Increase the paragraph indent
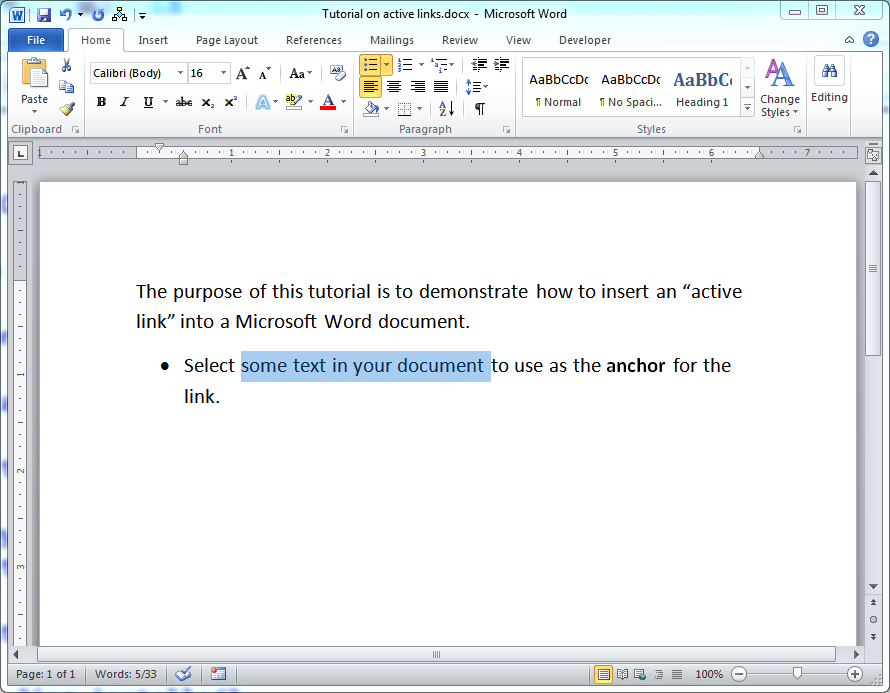Image resolution: width=890 pixels, height=693 pixels. (501, 65)
